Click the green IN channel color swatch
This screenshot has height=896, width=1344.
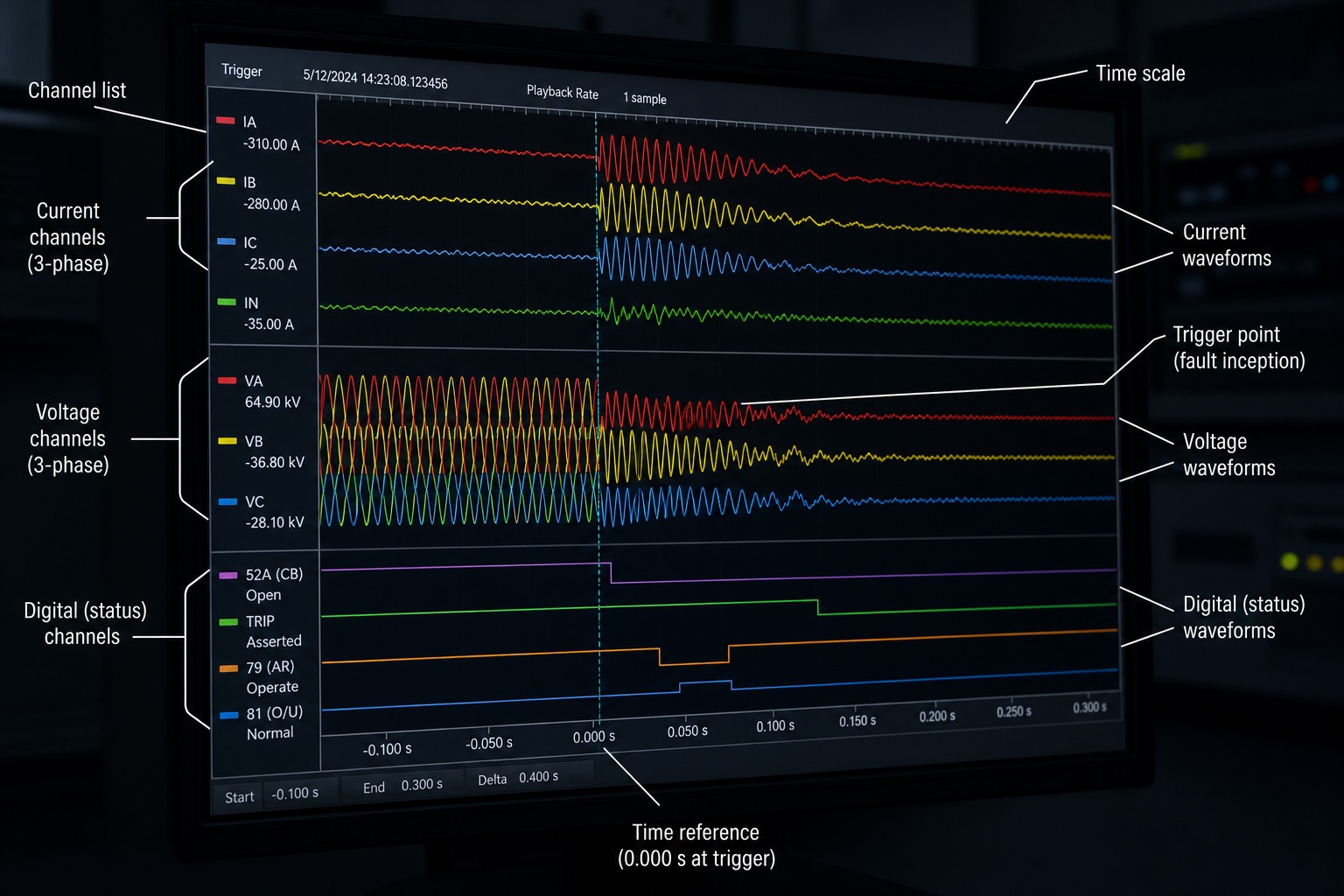tap(227, 302)
